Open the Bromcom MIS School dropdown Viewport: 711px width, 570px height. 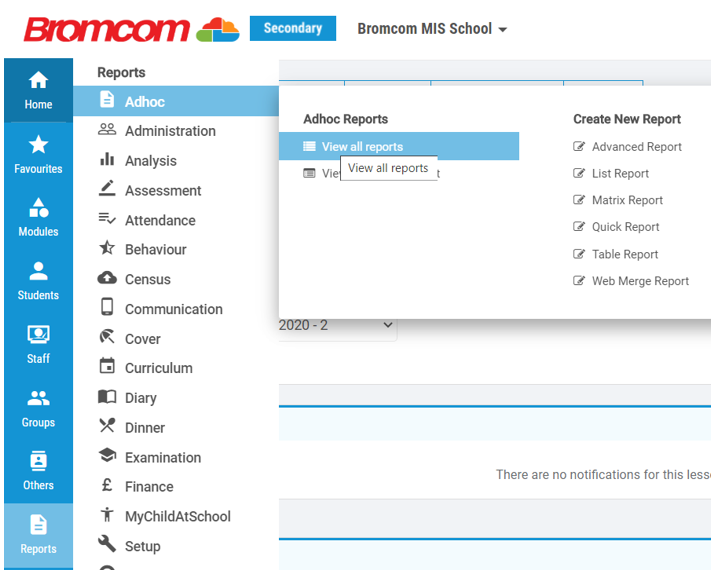[432, 29]
